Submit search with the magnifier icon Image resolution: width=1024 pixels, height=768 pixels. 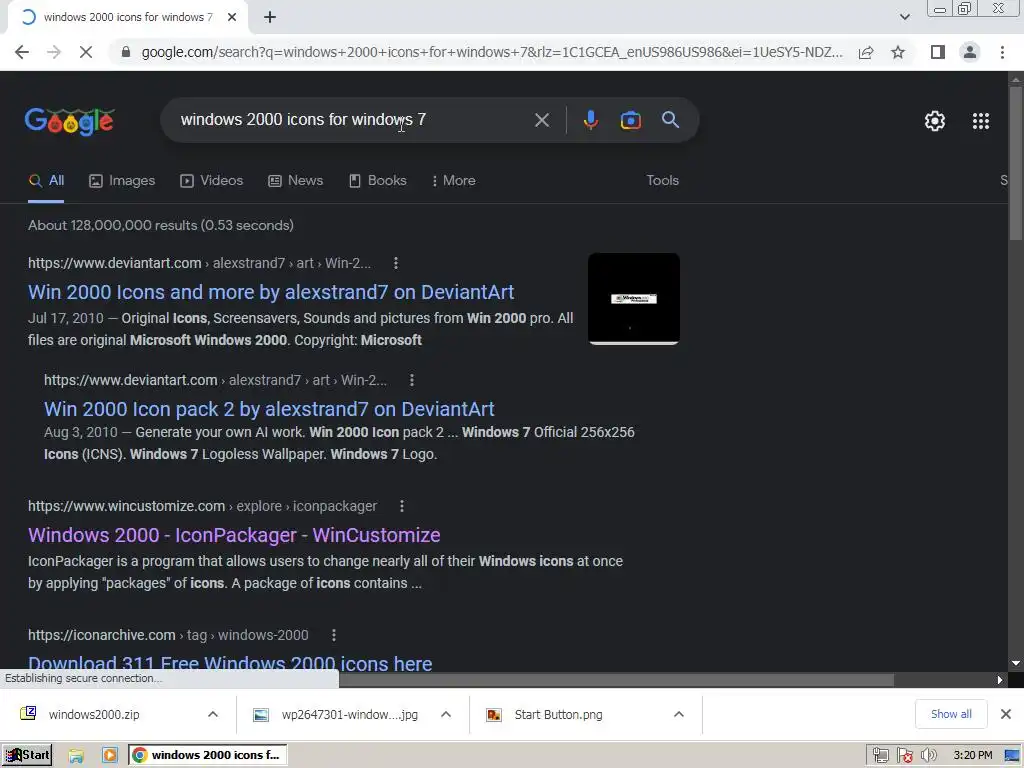click(x=670, y=120)
